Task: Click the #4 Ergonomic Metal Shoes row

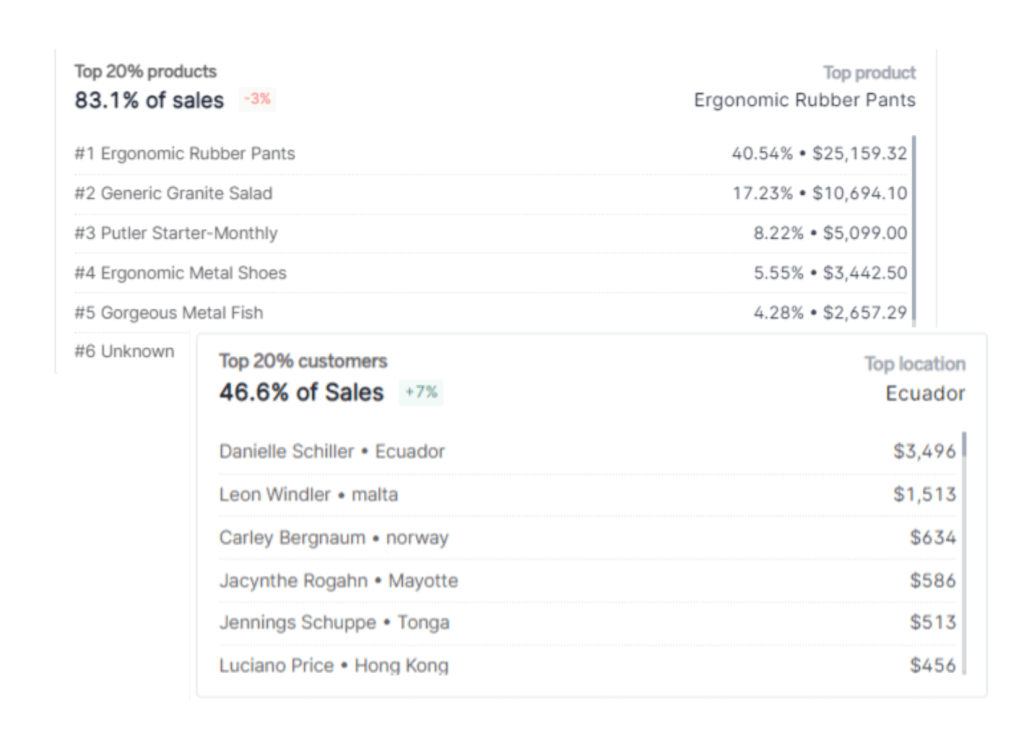Action: [180, 273]
